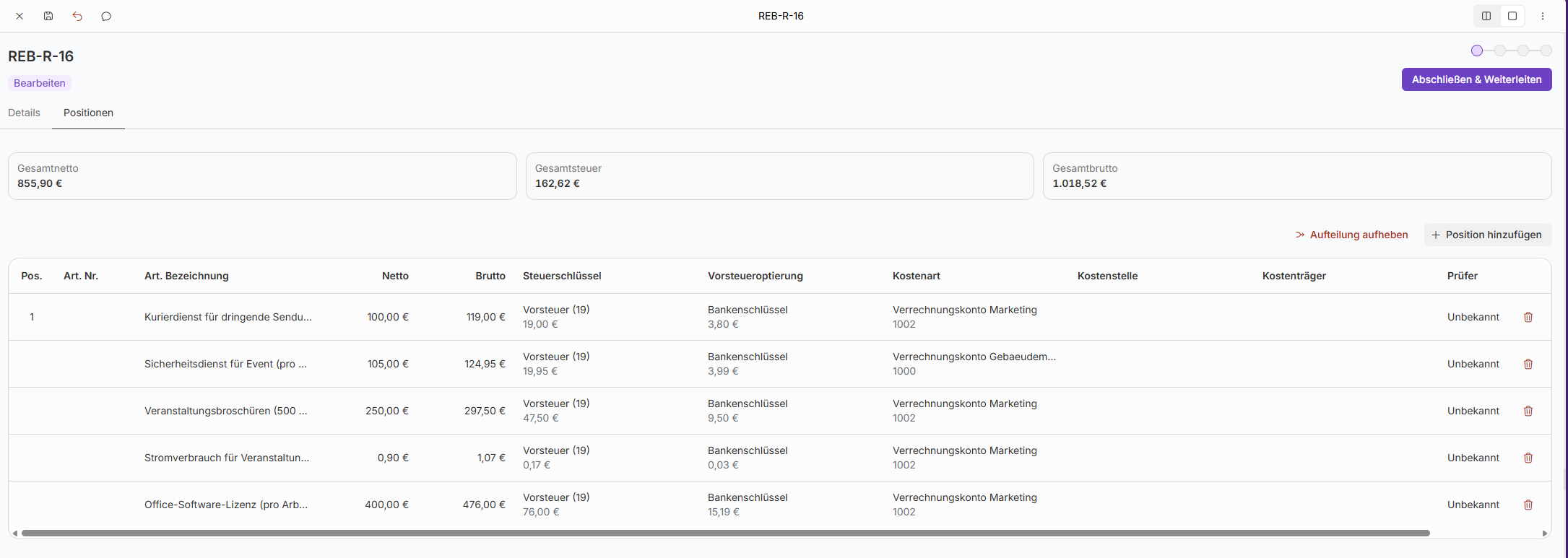The image size is (1568, 558).
Task: Delete the Kurierdienst position row
Action: coord(1528,317)
